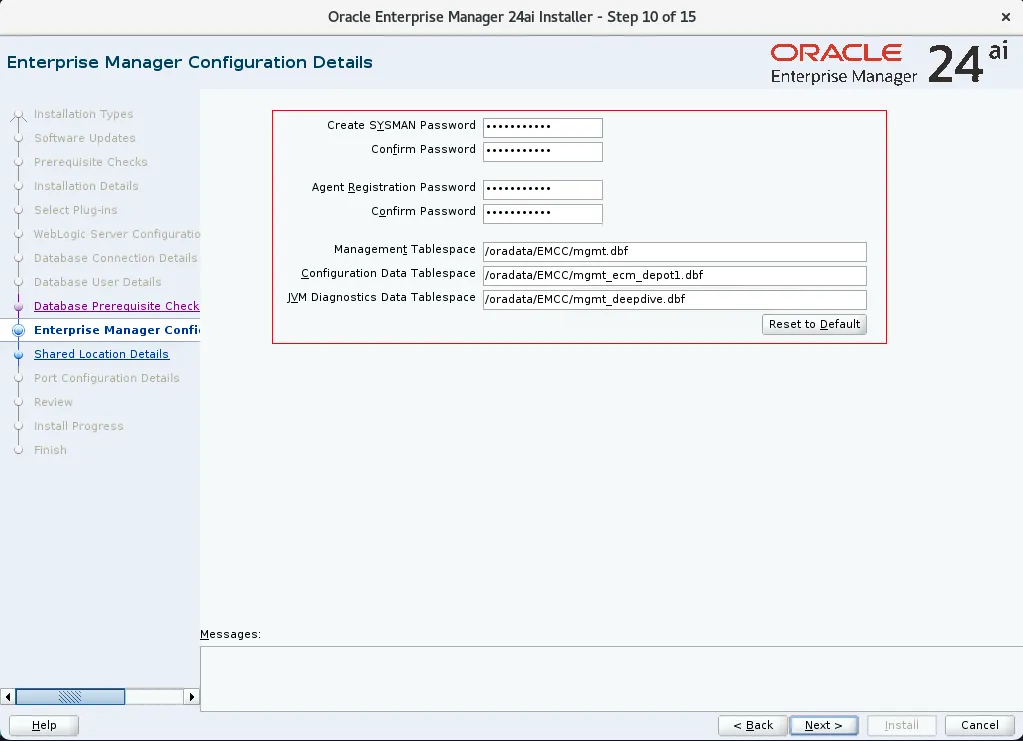Click Next to proceed to the next step

point(823,725)
